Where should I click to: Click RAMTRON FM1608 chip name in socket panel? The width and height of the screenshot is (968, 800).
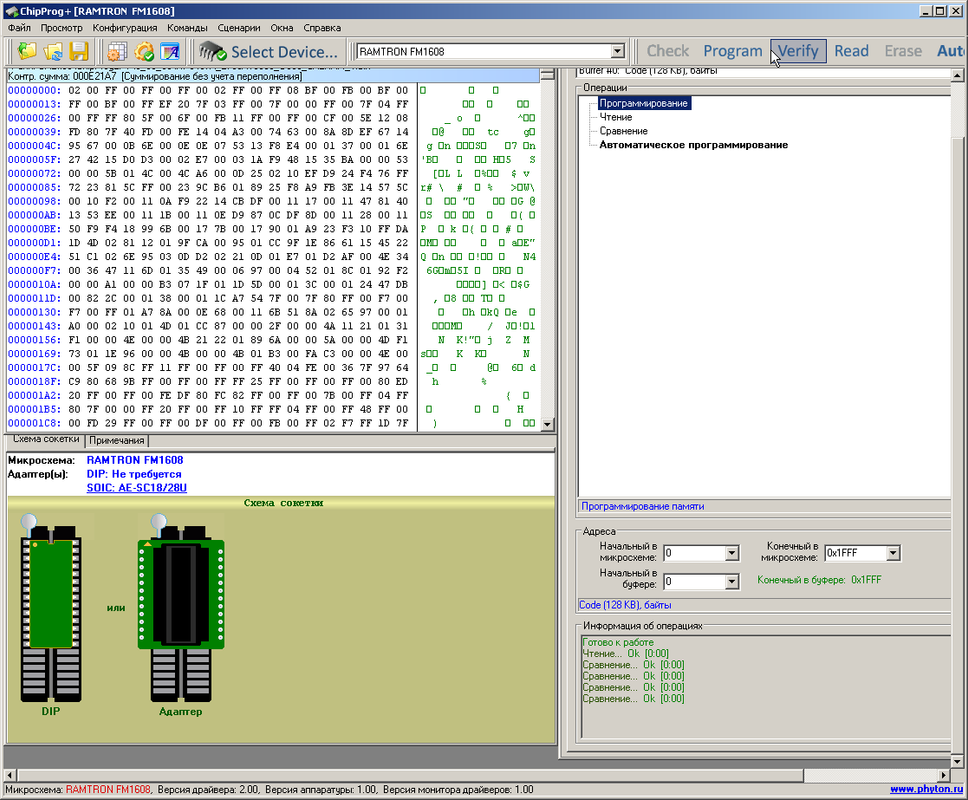coord(135,460)
